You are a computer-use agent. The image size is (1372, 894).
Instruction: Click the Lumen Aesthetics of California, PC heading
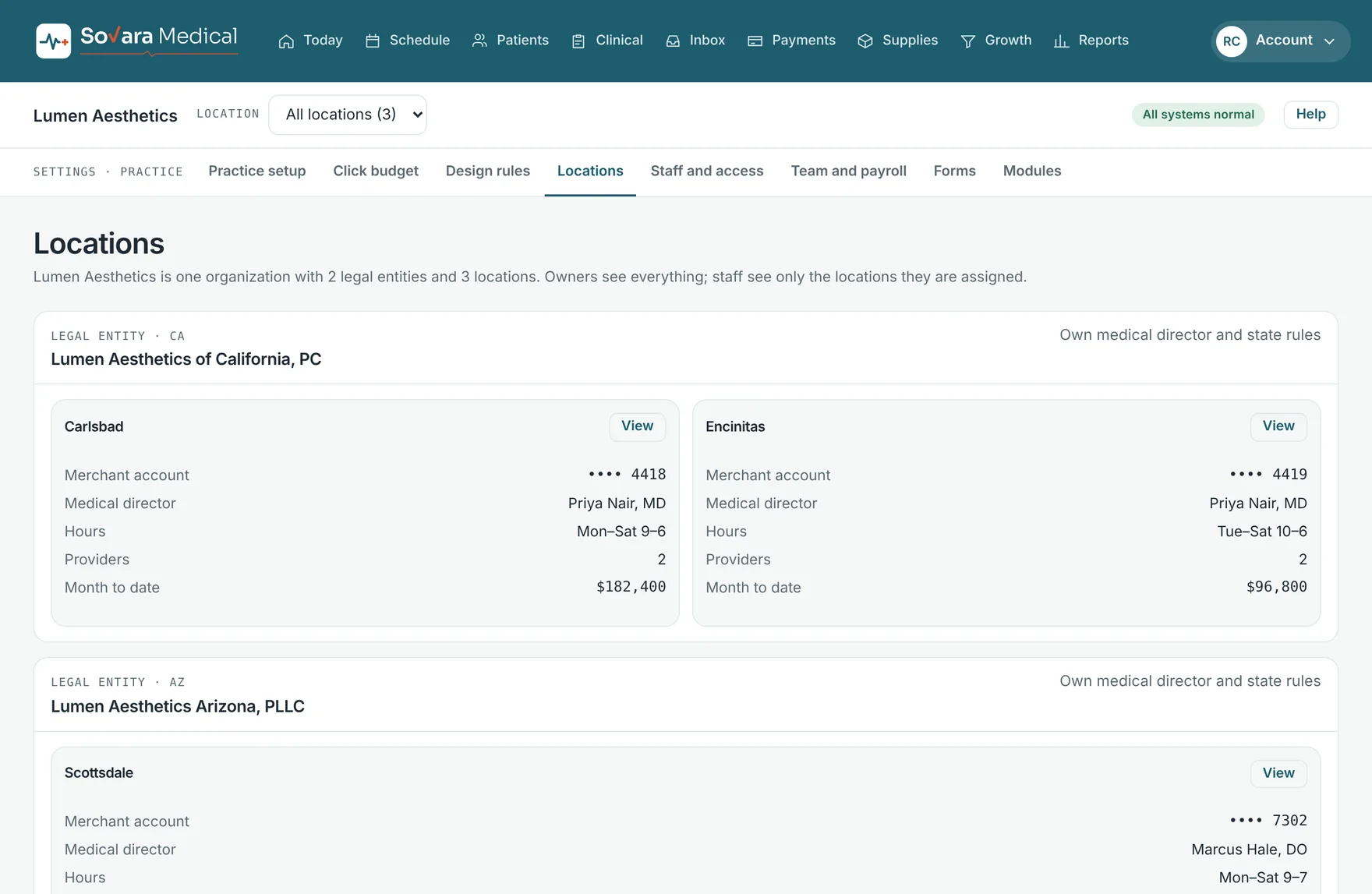pos(186,359)
